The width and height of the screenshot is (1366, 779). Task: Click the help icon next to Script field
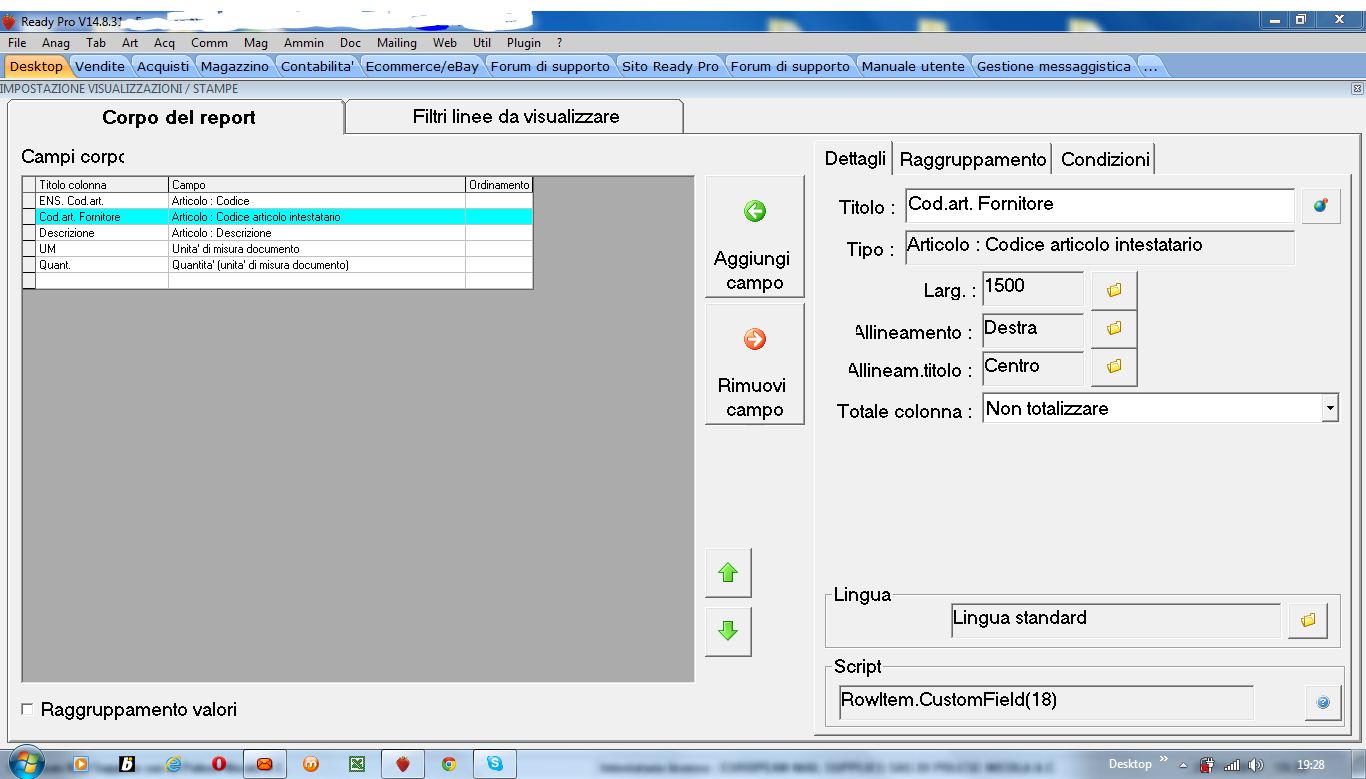tap(1323, 703)
